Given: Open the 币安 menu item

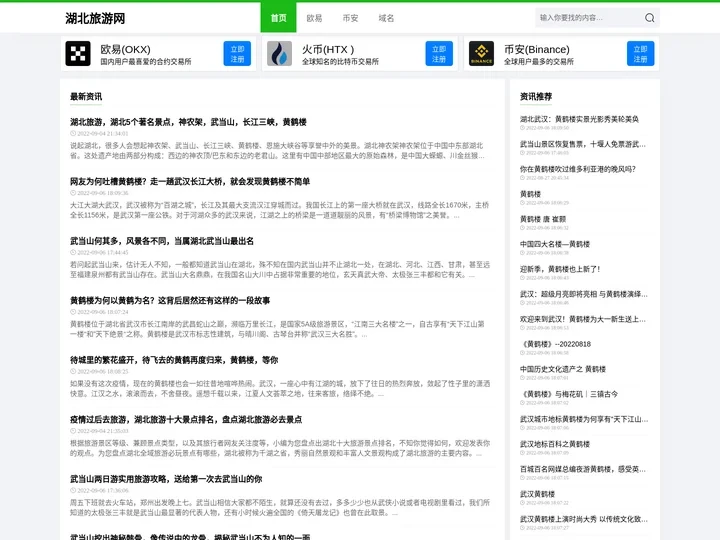Looking at the screenshot, I should (350, 18).
